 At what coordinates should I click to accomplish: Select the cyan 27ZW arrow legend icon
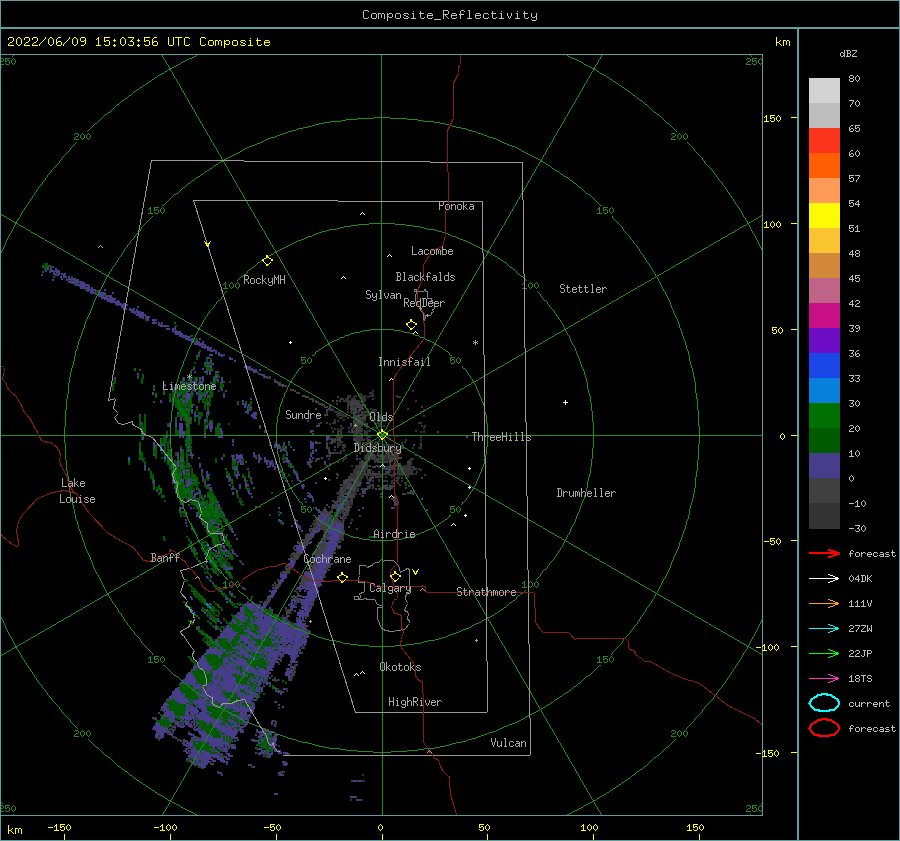click(x=824, y=629)
